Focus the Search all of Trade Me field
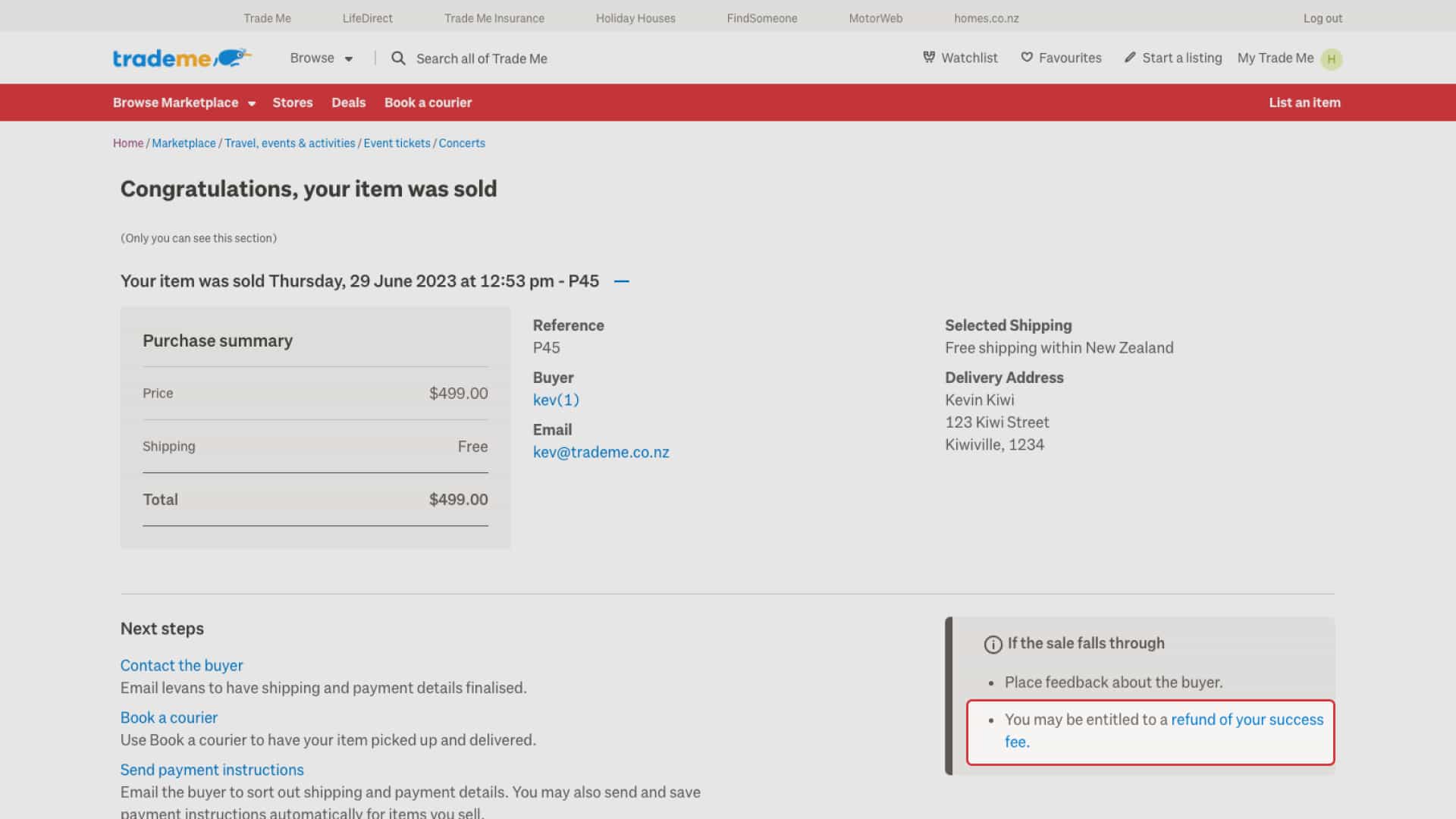The width and height of the screenshot is (1456, 819). tap(482, 58)
